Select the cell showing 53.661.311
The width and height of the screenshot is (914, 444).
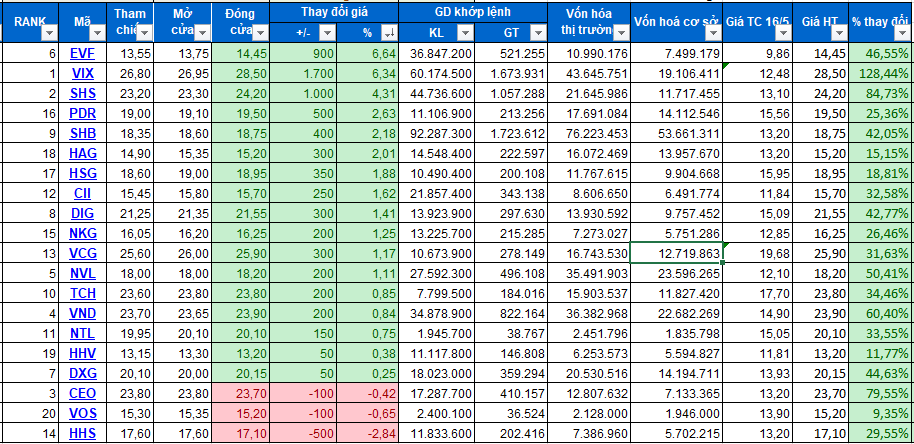coord(677,133)
